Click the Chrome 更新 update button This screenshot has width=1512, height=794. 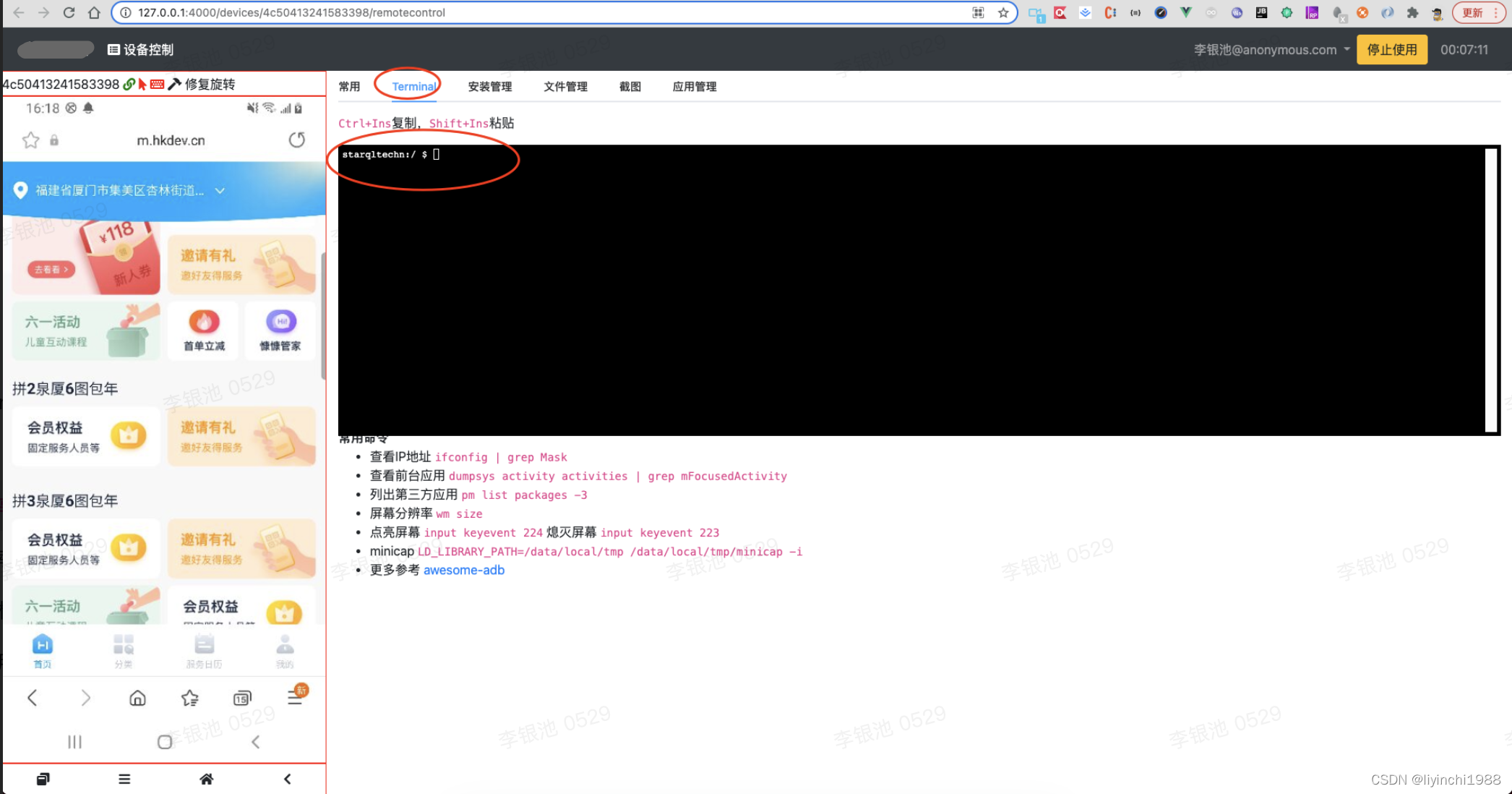tap(1479, 12)
